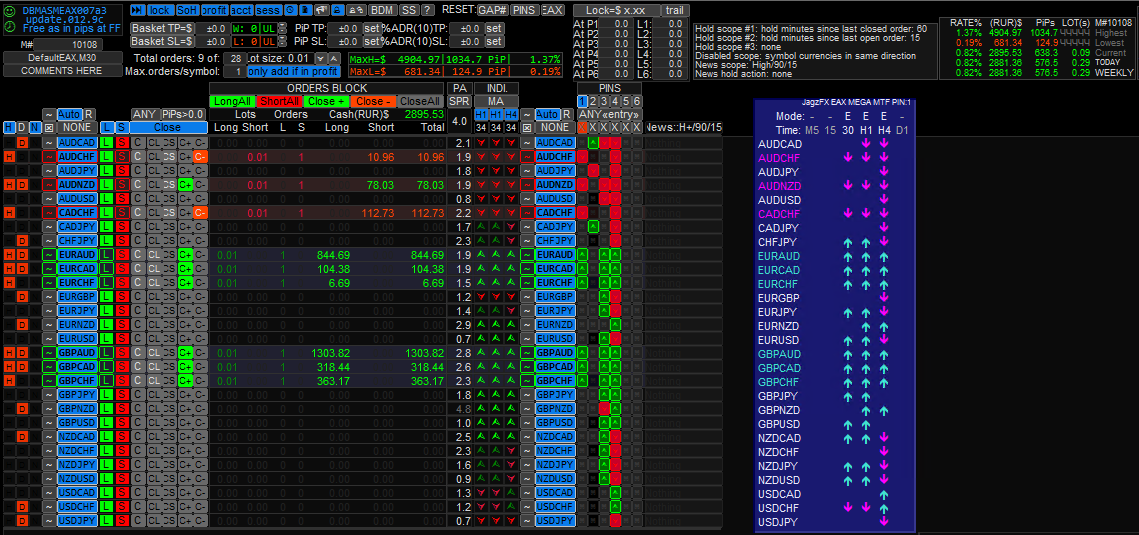Image resolution: width=1139 pixels, height=535 pixels.
Task: Click the CL button on the EURCAD row
Action: coord(154,269)
